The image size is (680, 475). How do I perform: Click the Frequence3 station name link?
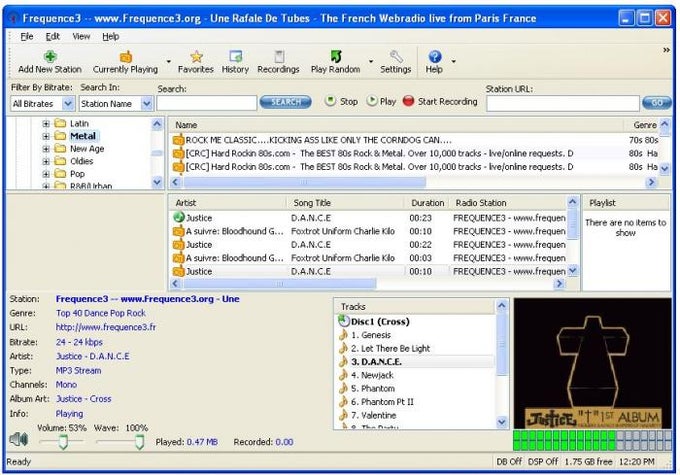point(147,299)
